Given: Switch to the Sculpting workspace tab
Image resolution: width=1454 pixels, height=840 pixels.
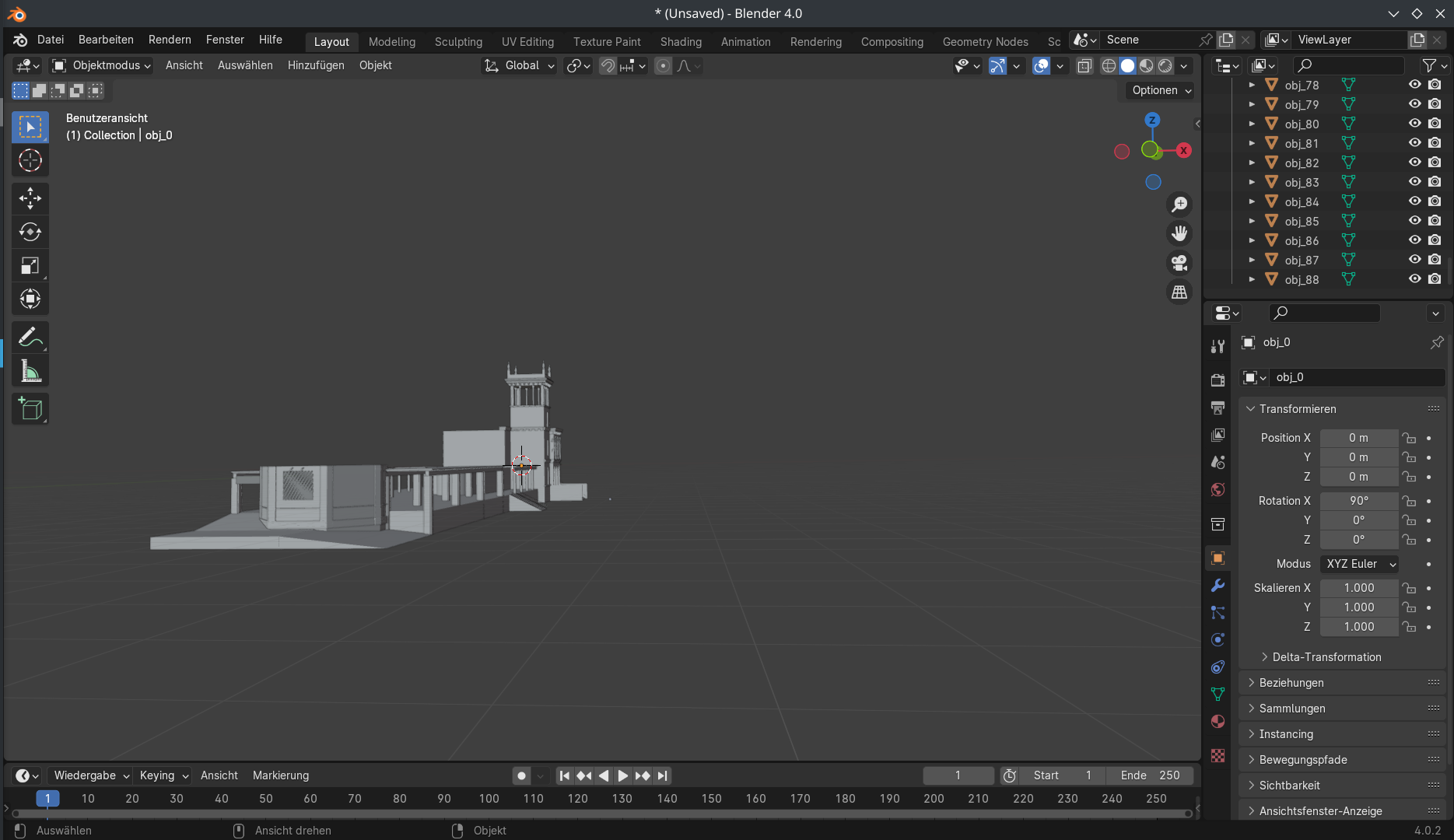Looking at the screenshot, I should pos(458,41).
